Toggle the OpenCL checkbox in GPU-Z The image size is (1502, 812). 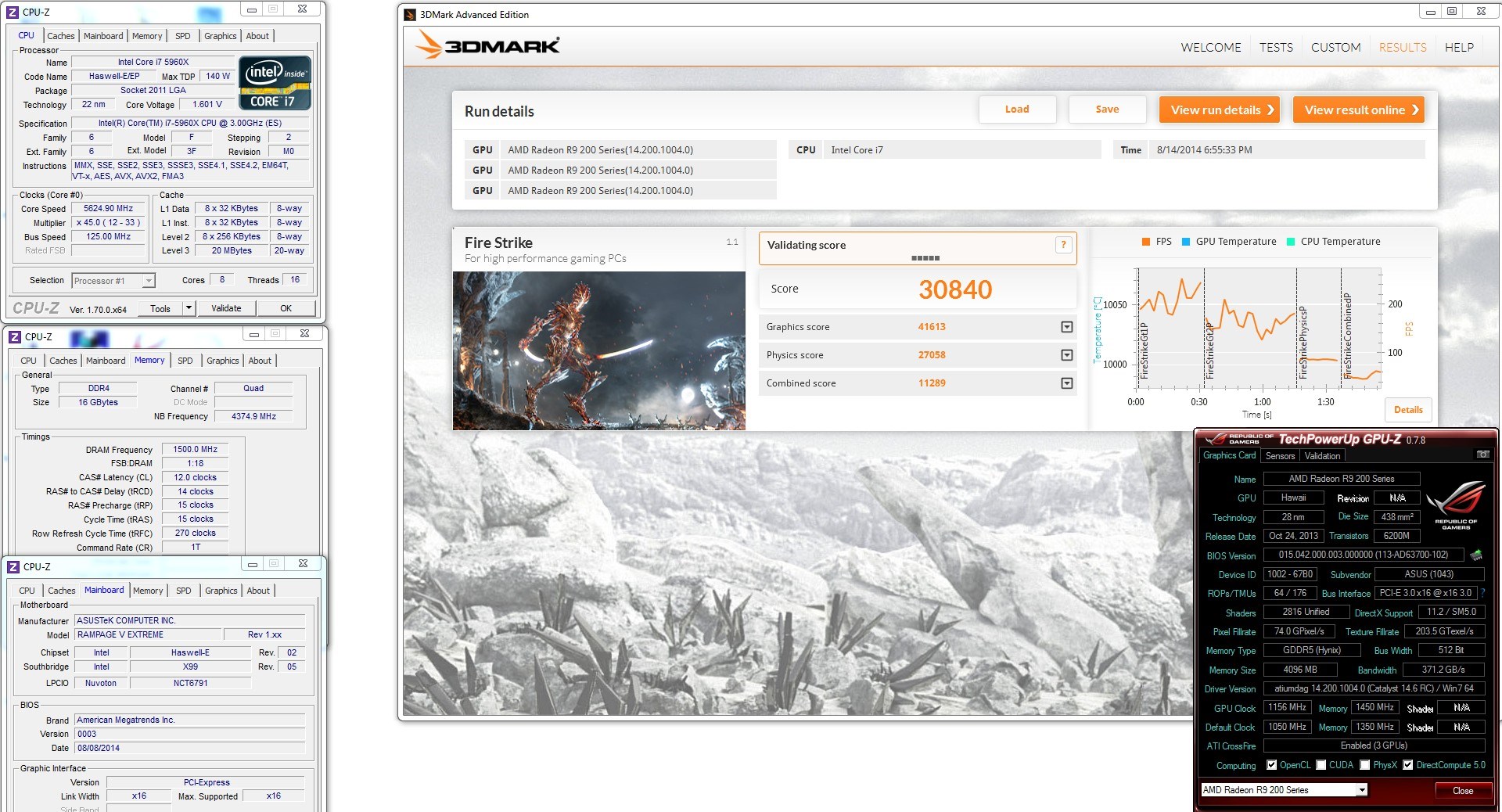point(1271,765)
